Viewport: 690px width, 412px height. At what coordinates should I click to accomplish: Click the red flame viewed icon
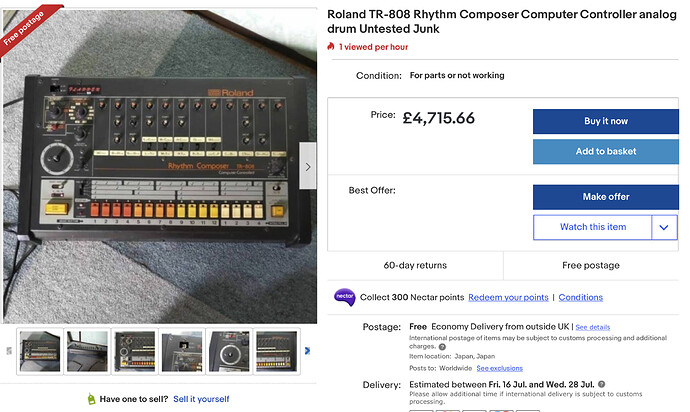[331, 47]
